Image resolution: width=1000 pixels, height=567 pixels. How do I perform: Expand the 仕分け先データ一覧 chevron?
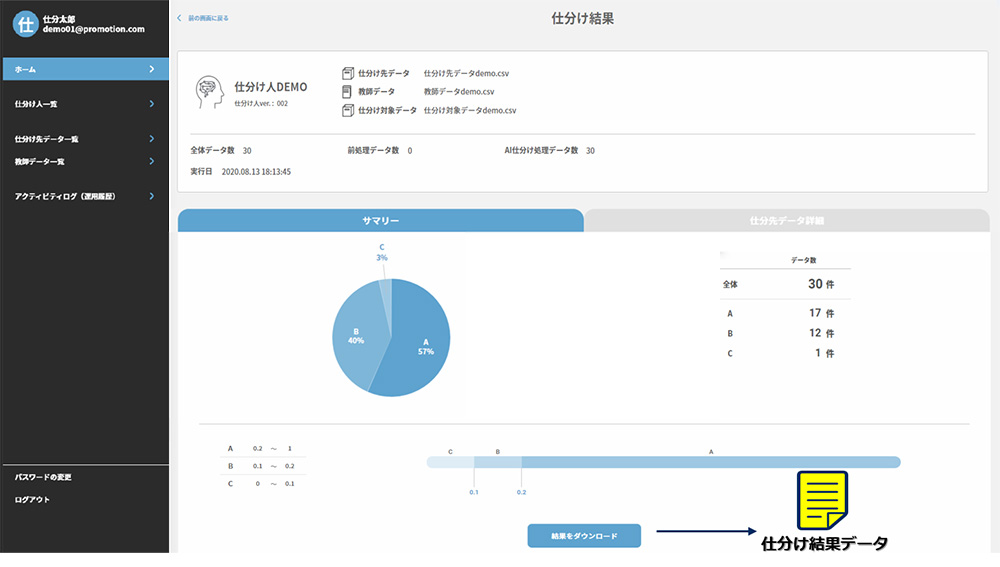(x=151, y=139)
